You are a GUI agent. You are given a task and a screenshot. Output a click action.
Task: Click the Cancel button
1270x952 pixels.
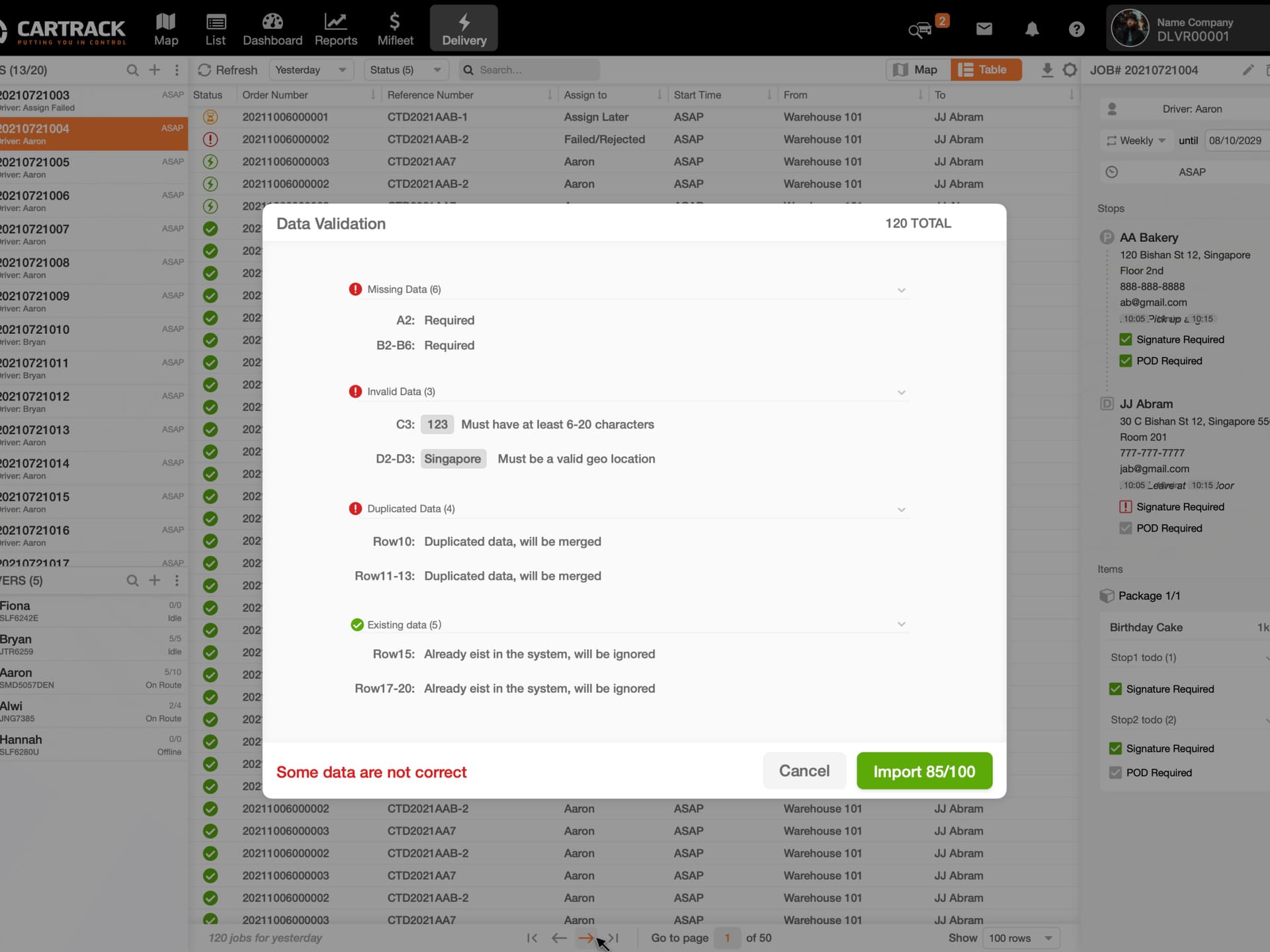click(804, 771)
